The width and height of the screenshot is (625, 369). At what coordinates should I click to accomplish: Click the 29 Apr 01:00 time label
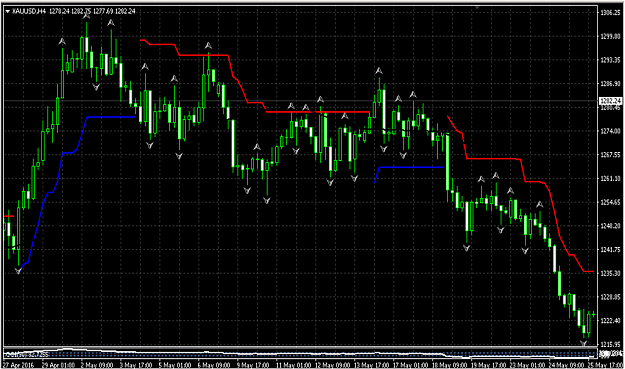[58, 365]
